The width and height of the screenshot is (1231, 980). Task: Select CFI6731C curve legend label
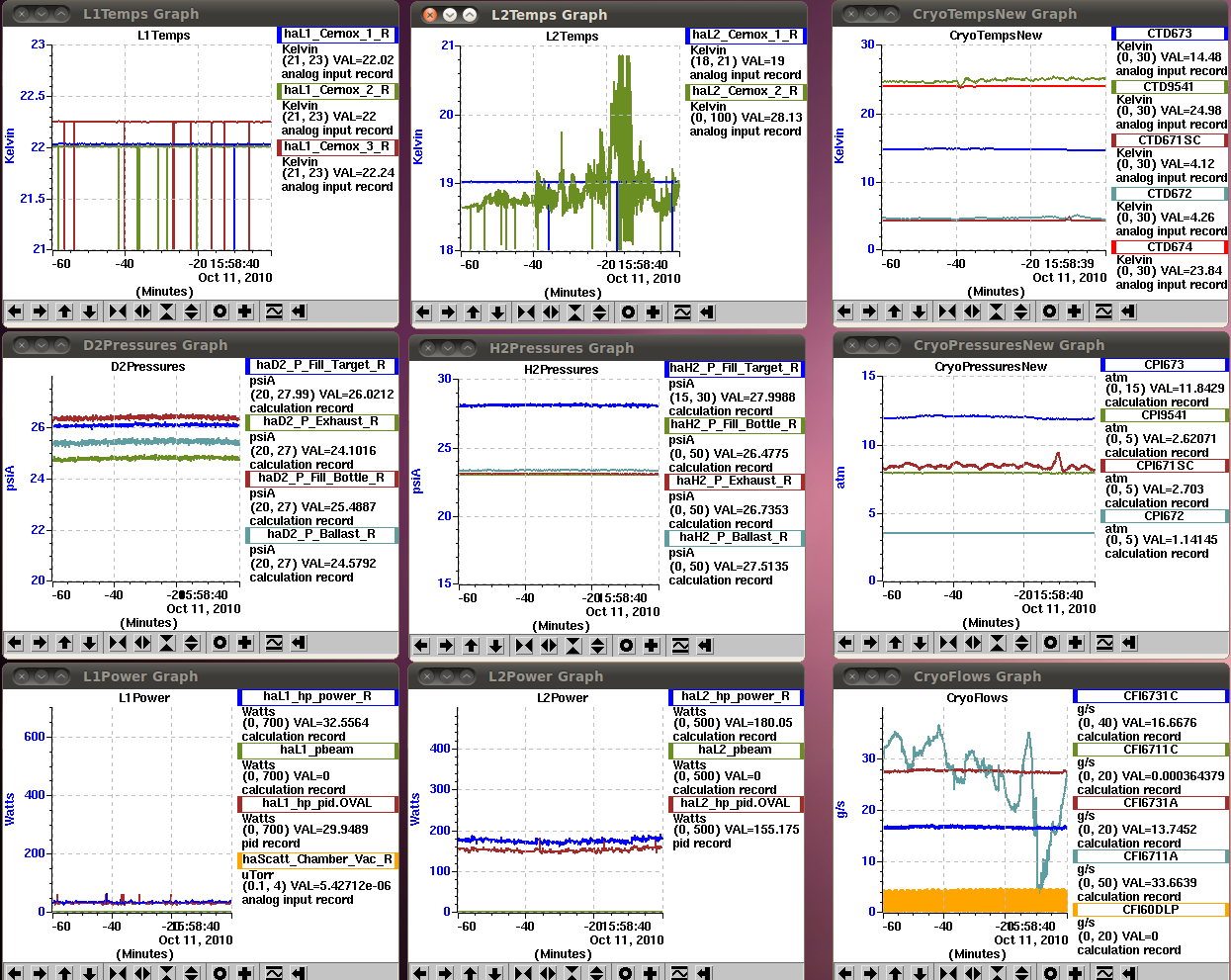pos(1151,696)
